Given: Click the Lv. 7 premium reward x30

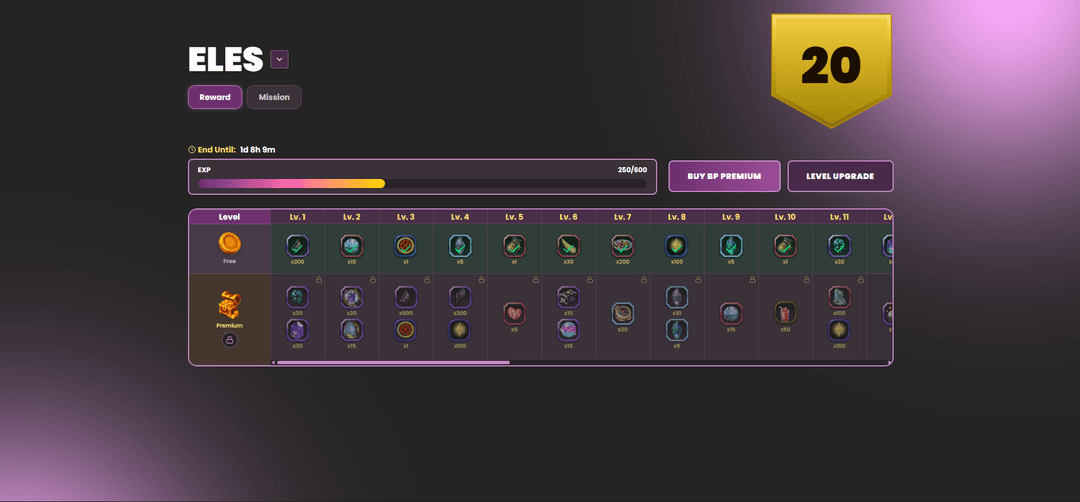Looking at the screenshot, I should point(622,313).
